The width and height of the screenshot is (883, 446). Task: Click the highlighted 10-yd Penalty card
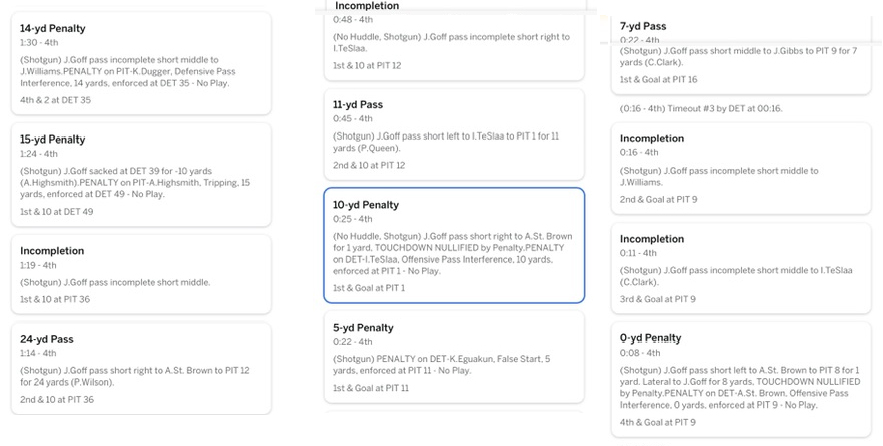453,244
